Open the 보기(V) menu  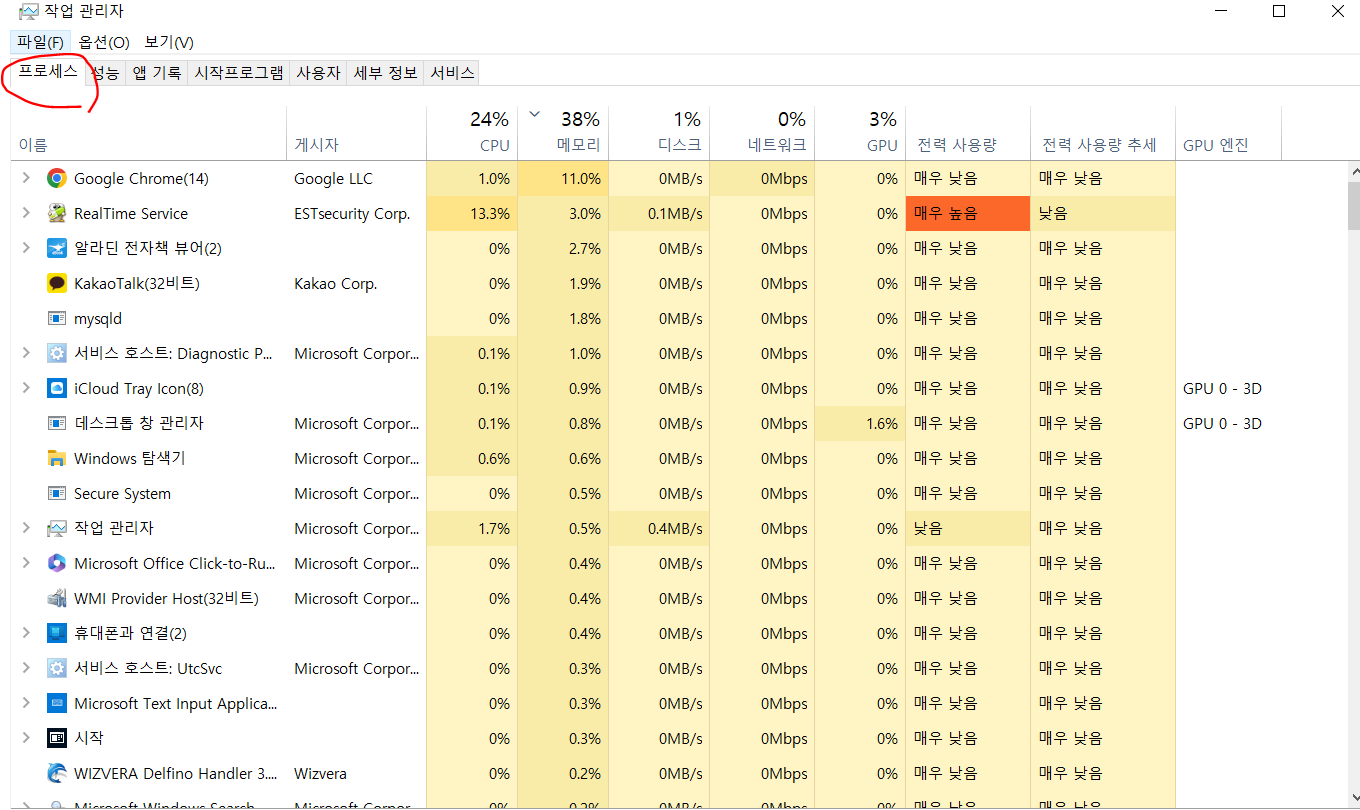(x=169, y=42)
